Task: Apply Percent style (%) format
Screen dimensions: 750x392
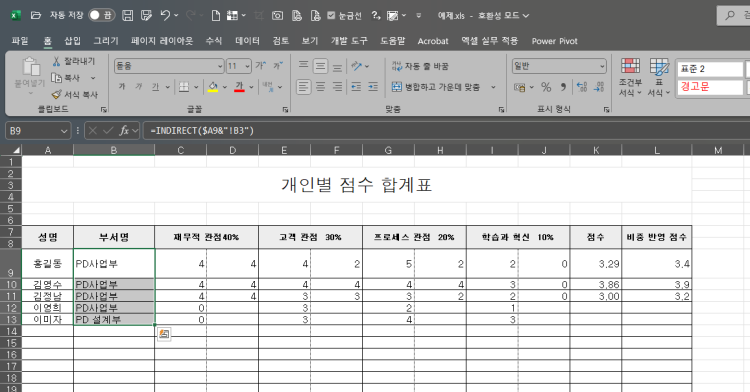Action: click(546, 87)
